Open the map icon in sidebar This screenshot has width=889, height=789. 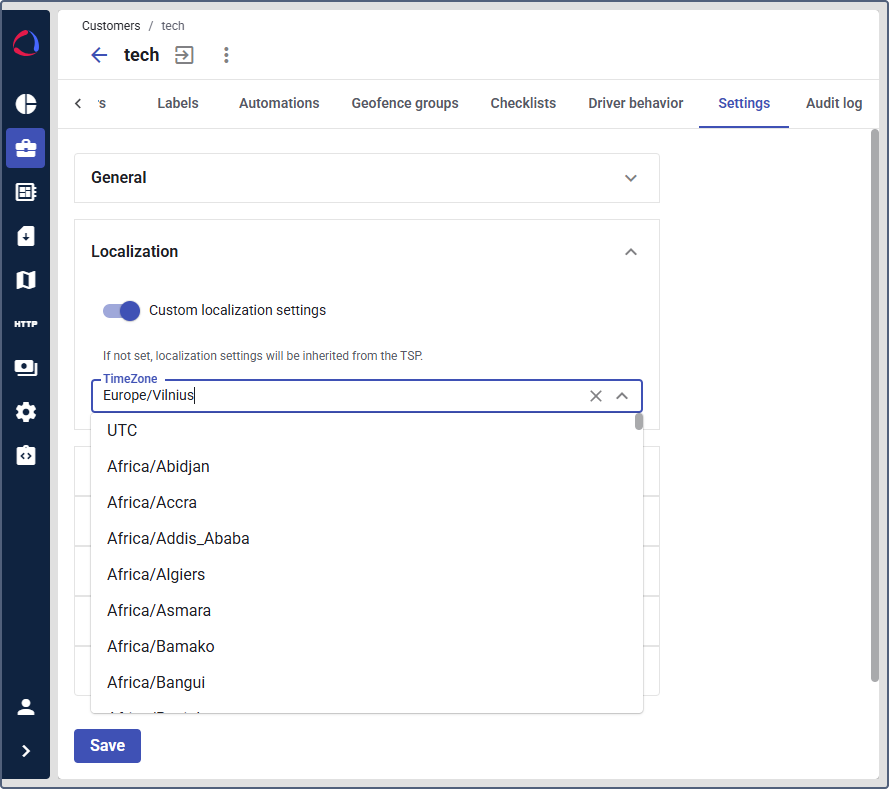(x=26, y=280)
